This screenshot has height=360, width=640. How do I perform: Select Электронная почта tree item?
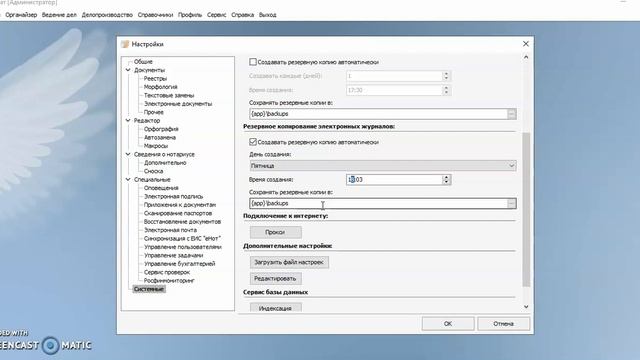pos(170,230)
